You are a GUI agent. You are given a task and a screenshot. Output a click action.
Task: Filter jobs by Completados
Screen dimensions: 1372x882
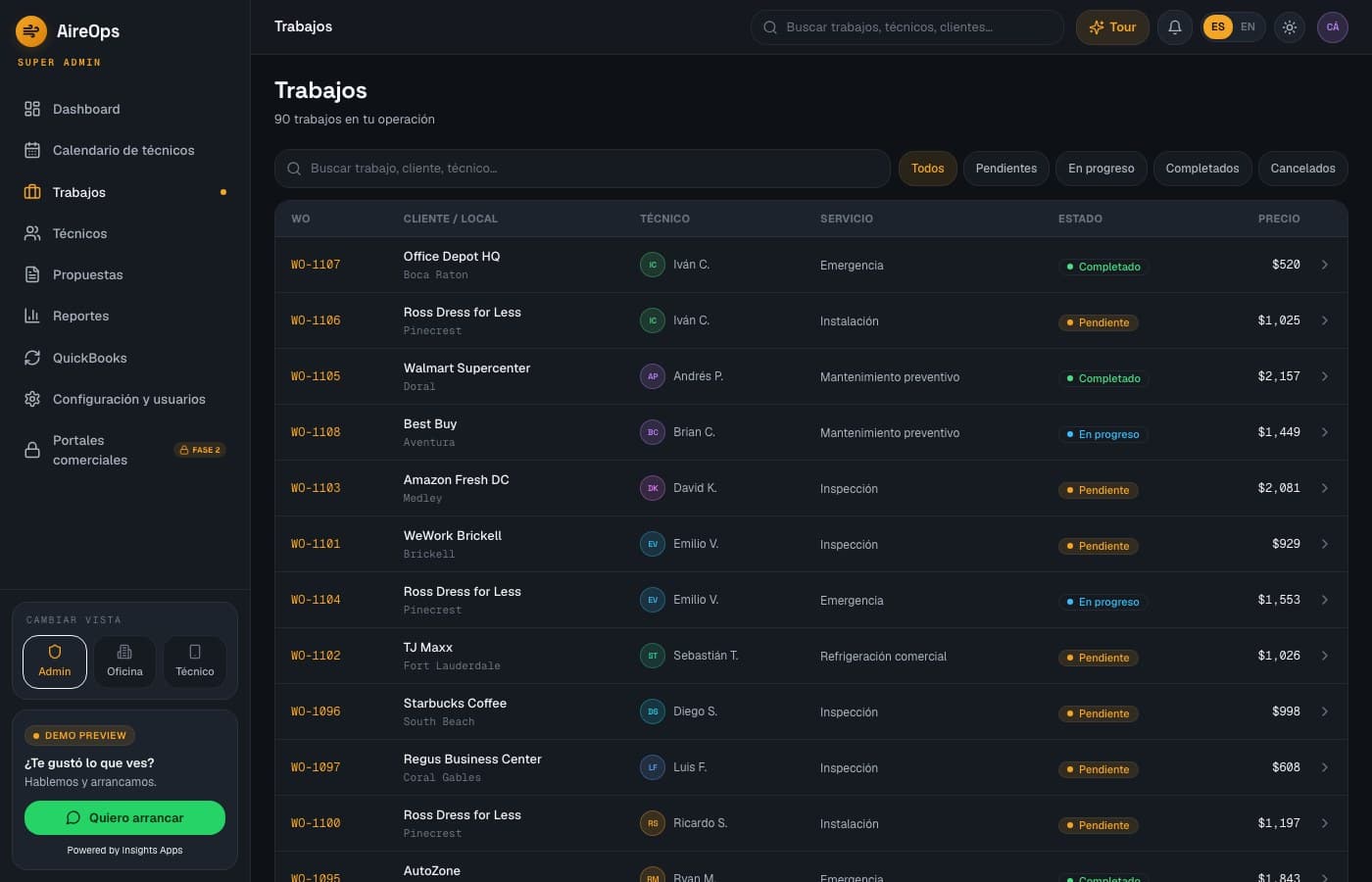pos(1202,169)
